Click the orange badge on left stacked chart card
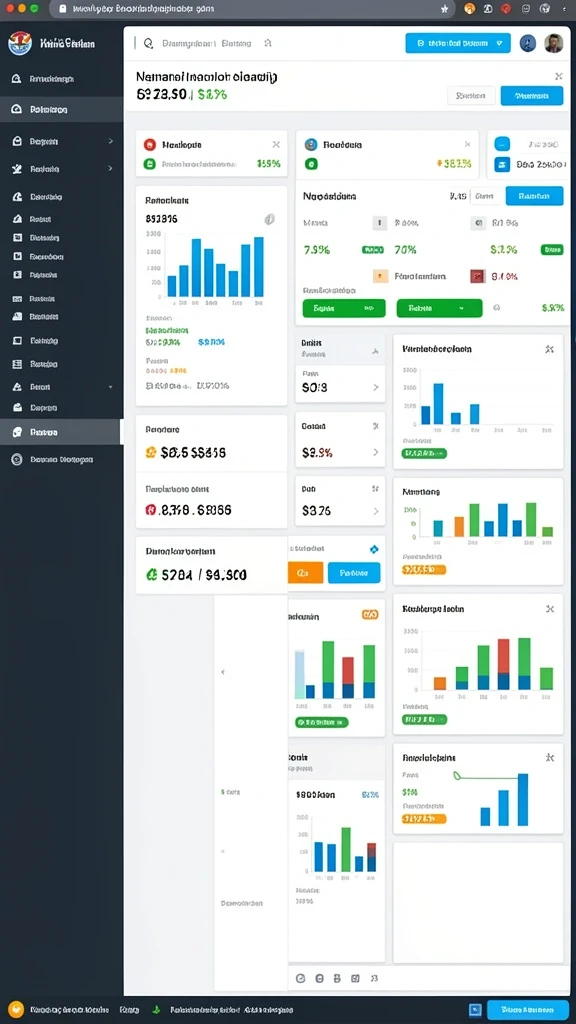 (x=370, y=615)
